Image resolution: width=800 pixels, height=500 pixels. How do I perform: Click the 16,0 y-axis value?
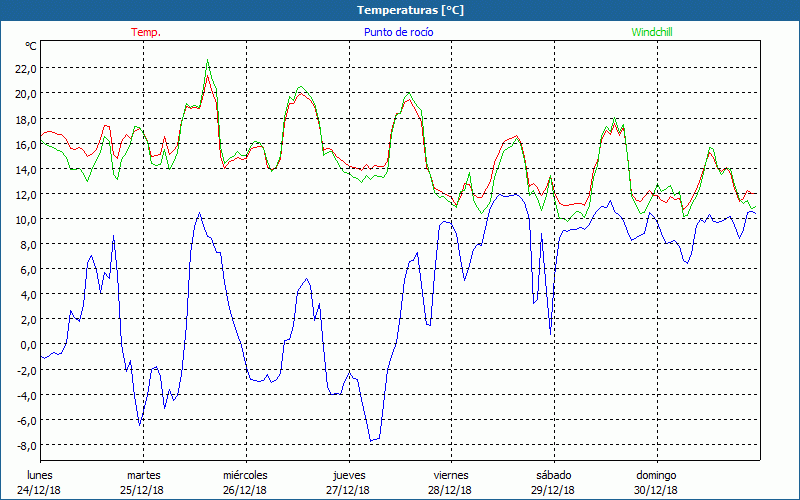pos(25,144)
